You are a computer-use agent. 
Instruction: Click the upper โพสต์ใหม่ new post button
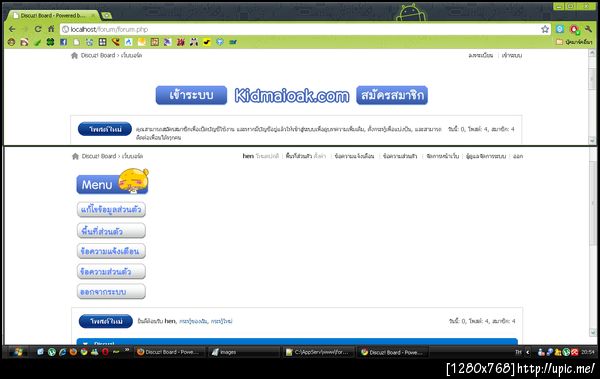105,129
